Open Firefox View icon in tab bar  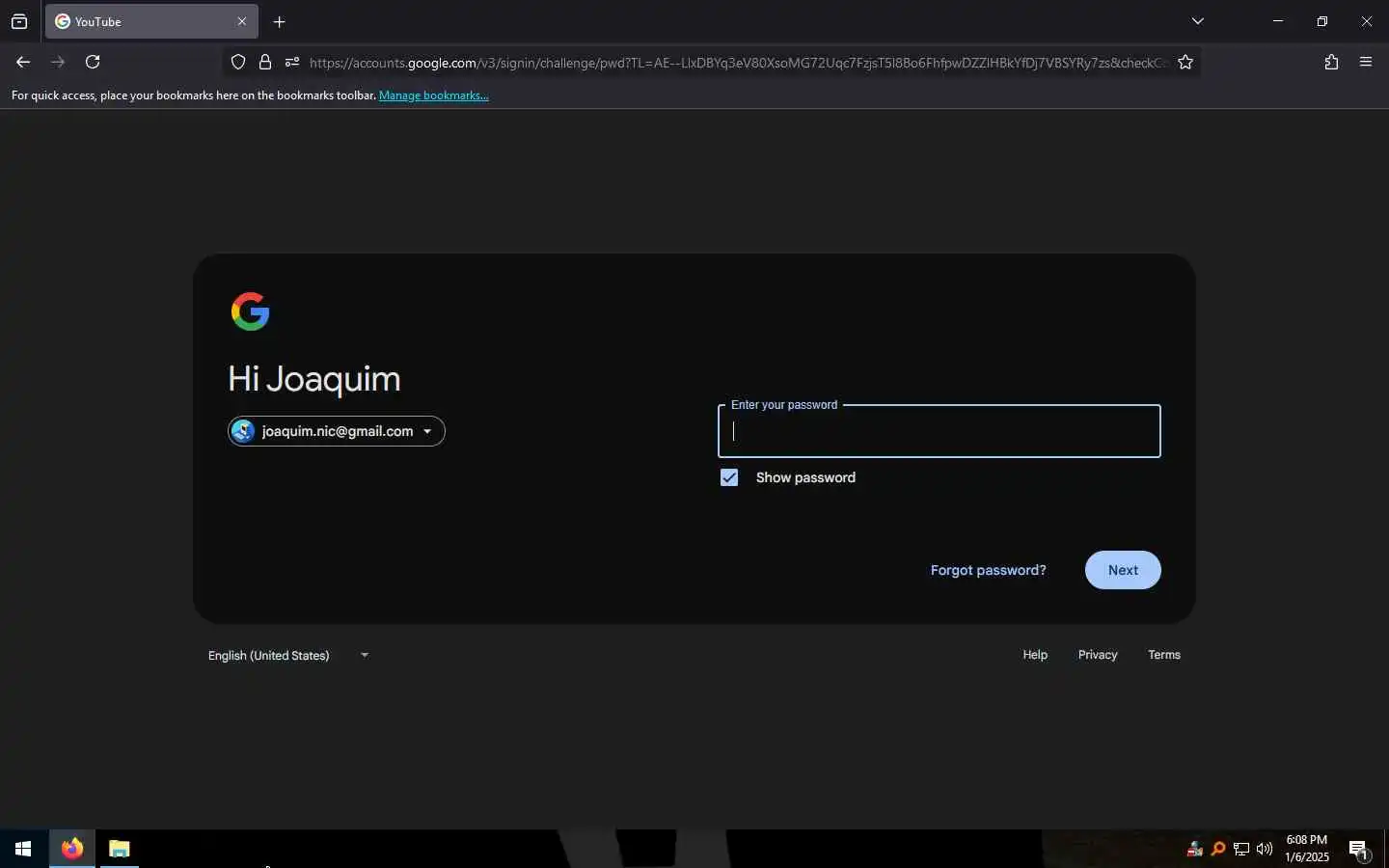pos(19,21)
